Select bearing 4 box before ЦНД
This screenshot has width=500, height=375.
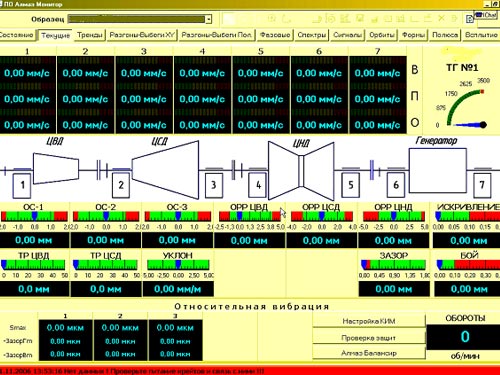(258, 185)
